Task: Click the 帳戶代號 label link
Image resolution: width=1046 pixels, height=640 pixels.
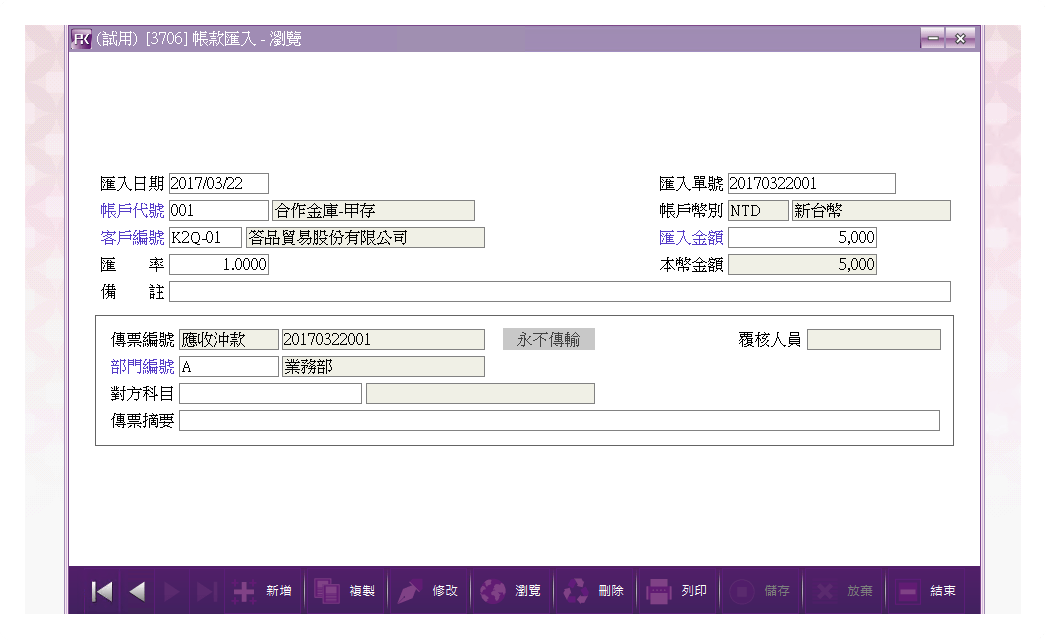Action: [x=132, y=211]
